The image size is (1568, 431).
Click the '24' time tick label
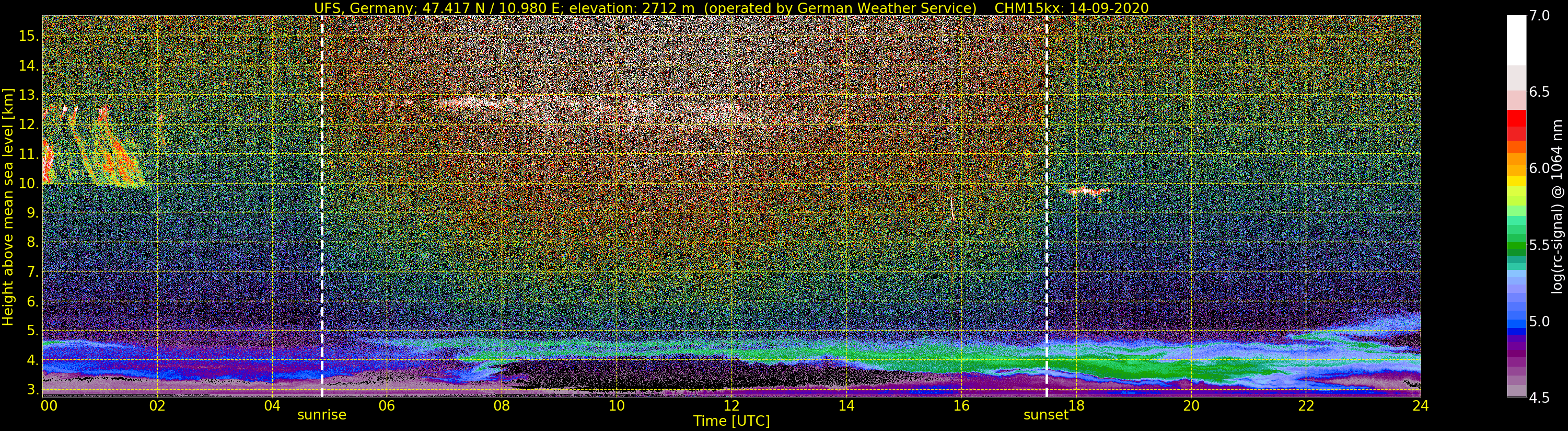[x=1421, y=406]
